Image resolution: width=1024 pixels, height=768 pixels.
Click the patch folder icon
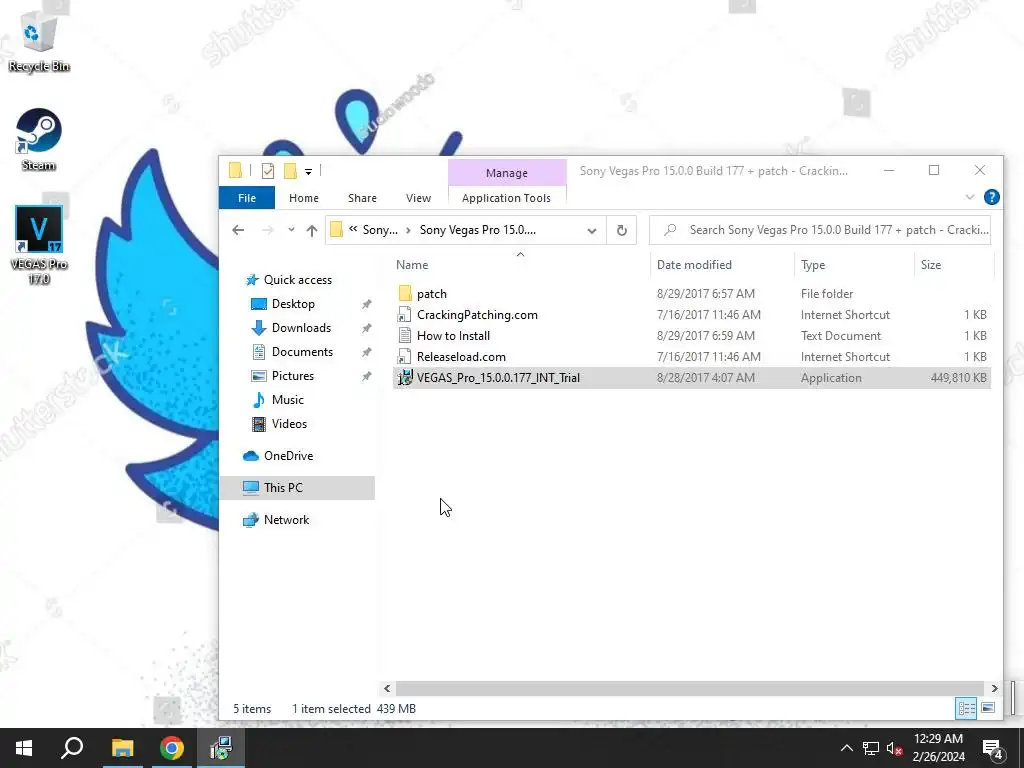tap(405, 294)
